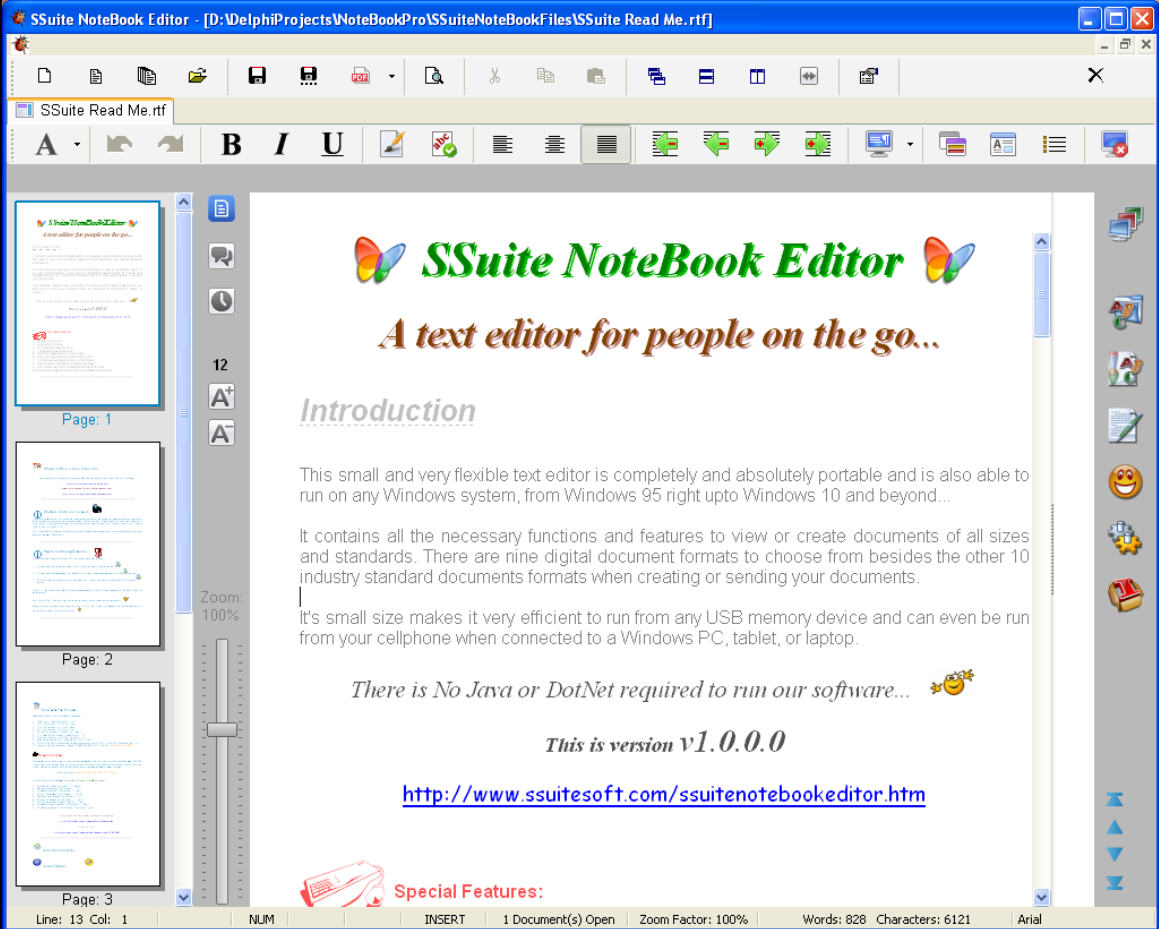This screenshot has width=1159, height=929.
Task: Click the monitor icon with the red X
Action: click(1114, 143)
